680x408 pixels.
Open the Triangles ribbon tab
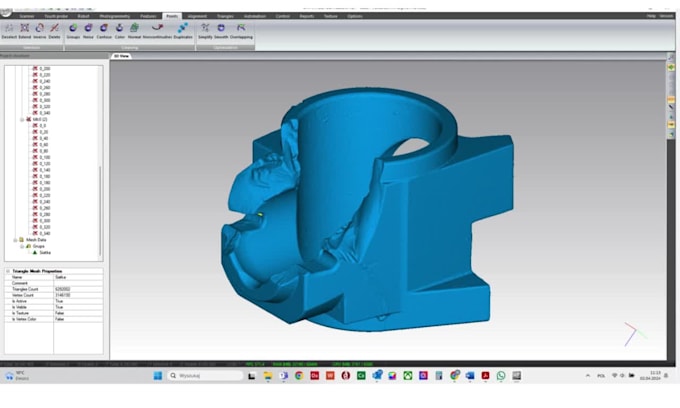click(225, 16)
